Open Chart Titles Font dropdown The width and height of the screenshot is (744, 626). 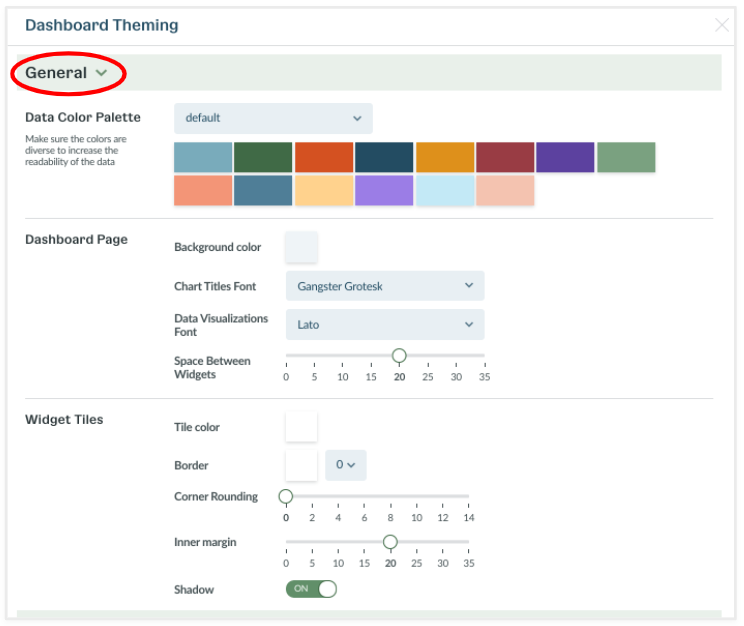click(x=384, y=286)
